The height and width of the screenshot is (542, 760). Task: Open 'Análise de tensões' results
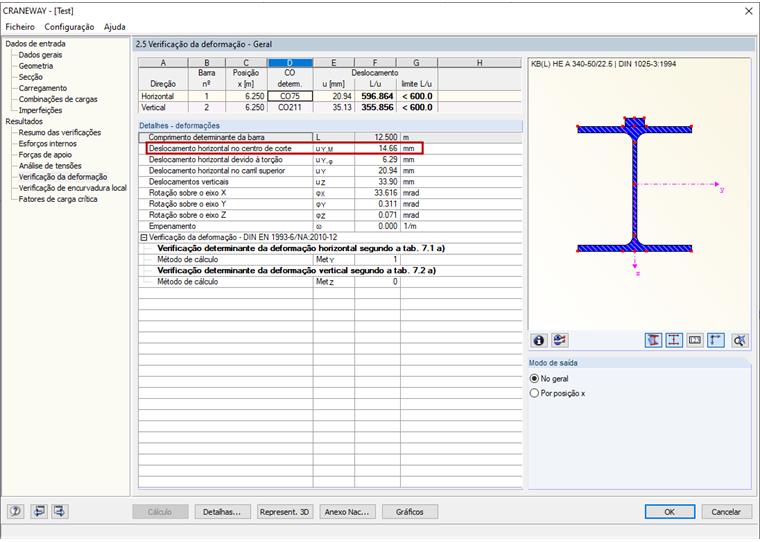tap(50, 166)
